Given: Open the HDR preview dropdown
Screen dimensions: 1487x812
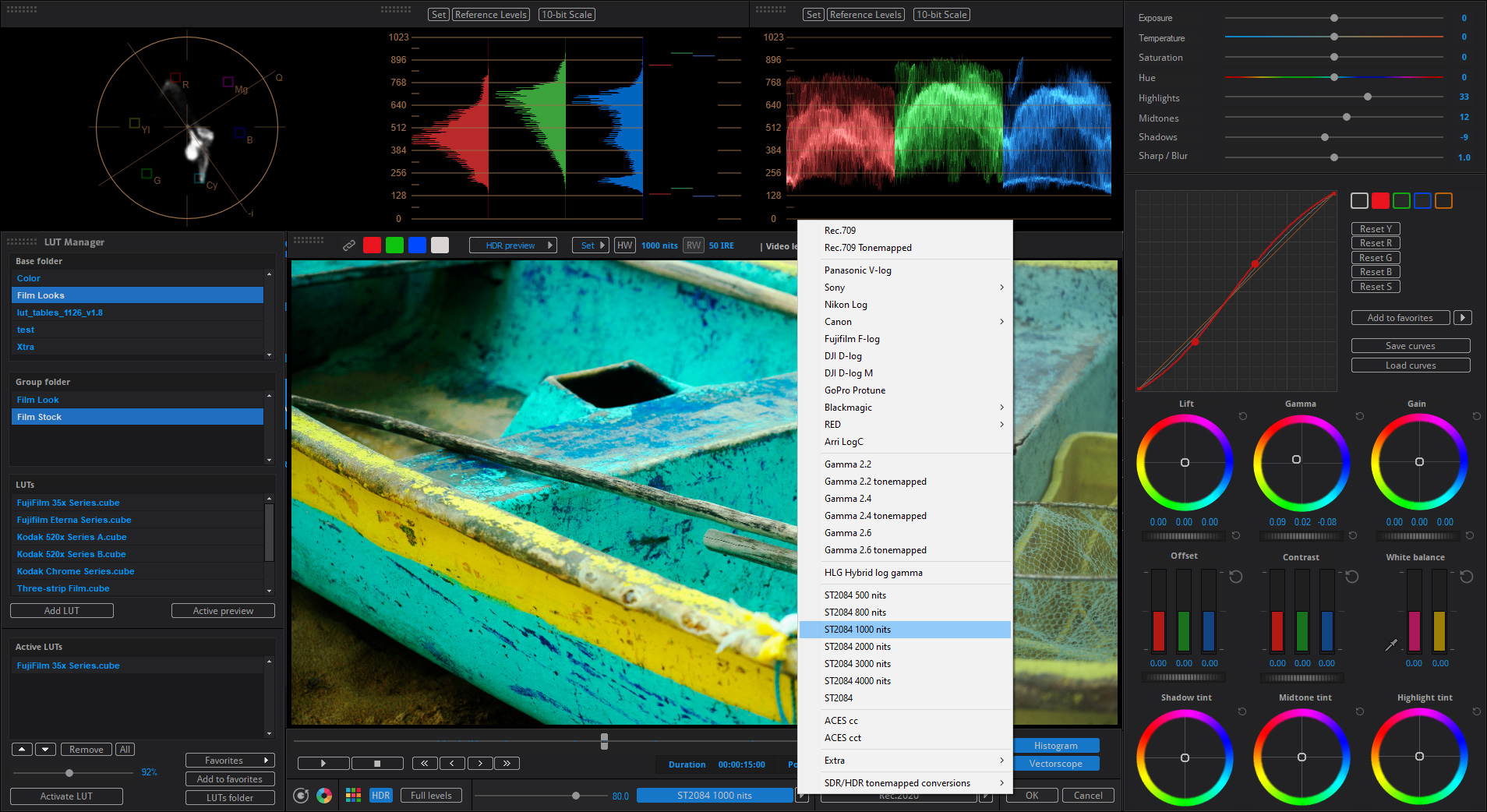Looking at the screenshot, I should point(512,245).
